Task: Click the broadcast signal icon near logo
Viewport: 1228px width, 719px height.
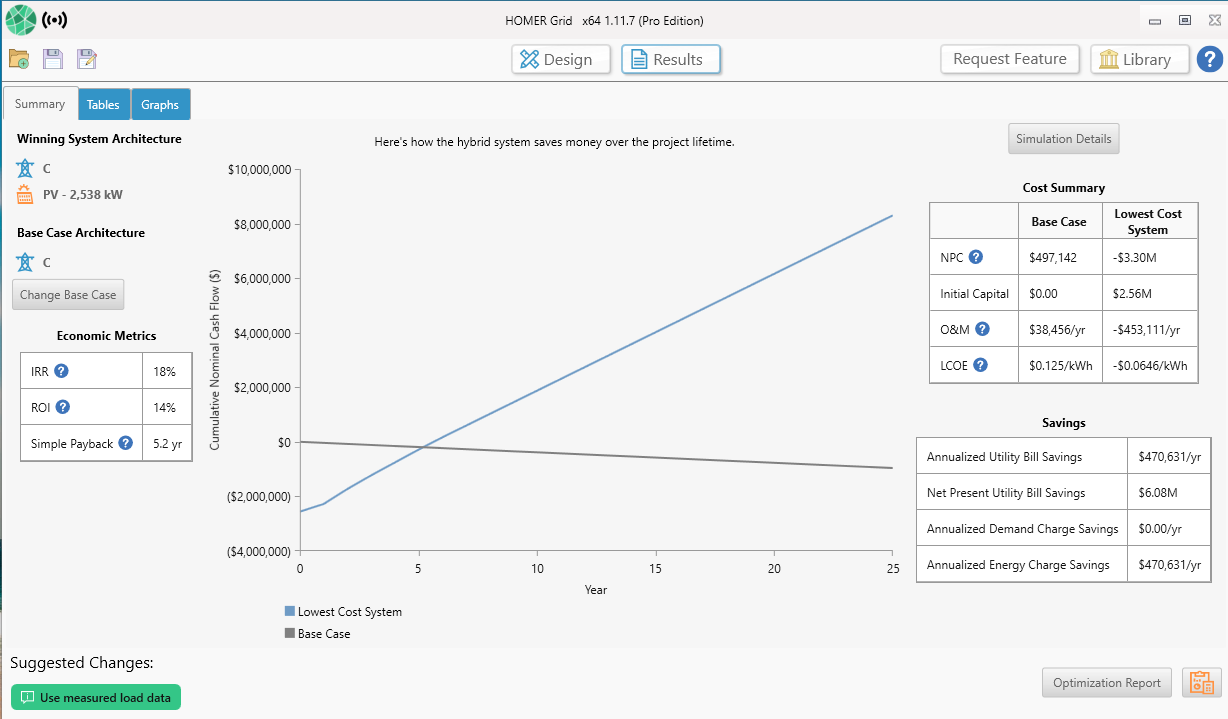Action: (54, 20)
